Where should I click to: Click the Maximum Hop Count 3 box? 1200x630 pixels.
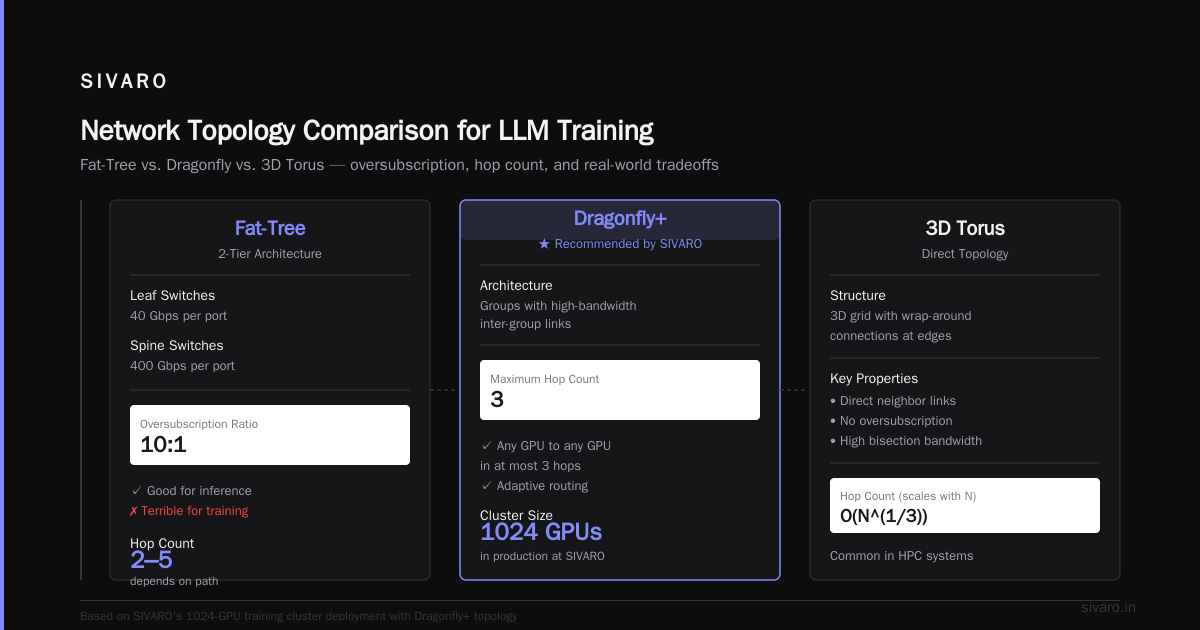coord(620,390)
